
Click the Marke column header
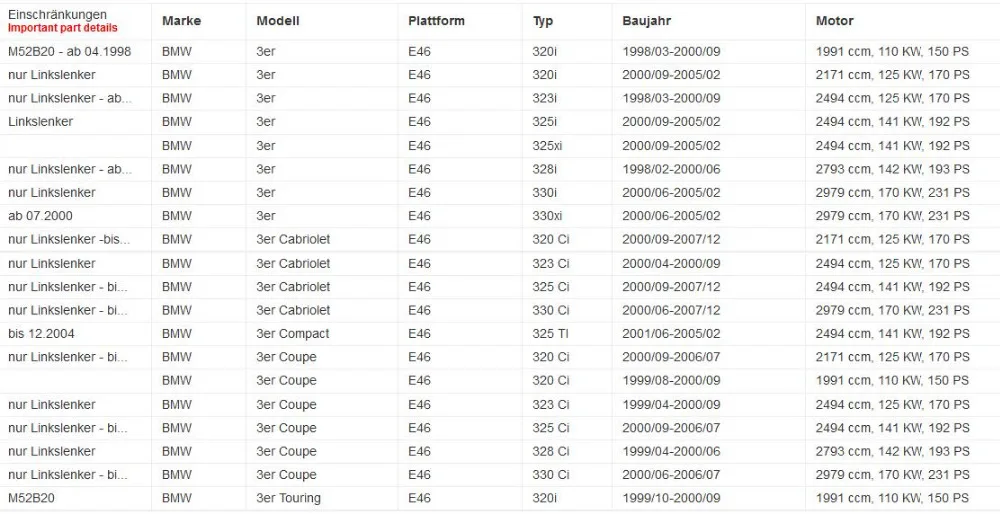181,21
